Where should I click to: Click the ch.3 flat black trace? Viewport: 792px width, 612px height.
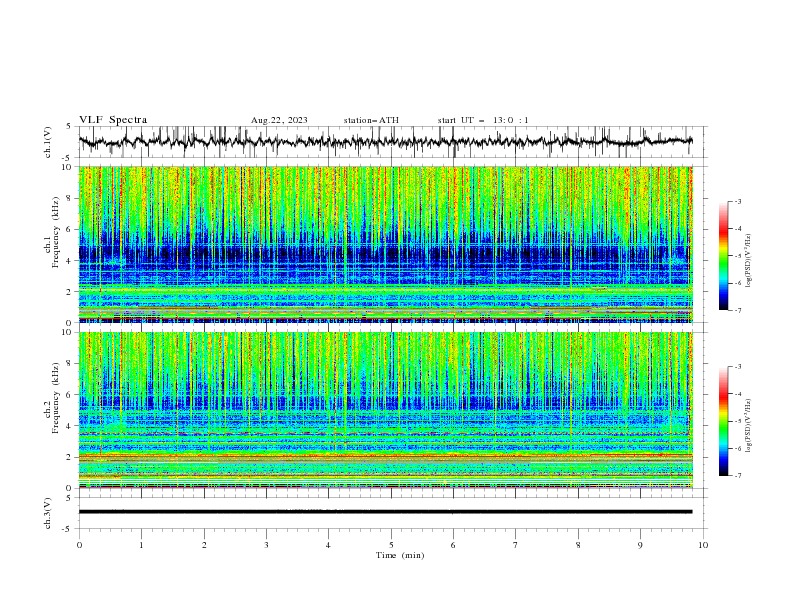click(385, 512)
